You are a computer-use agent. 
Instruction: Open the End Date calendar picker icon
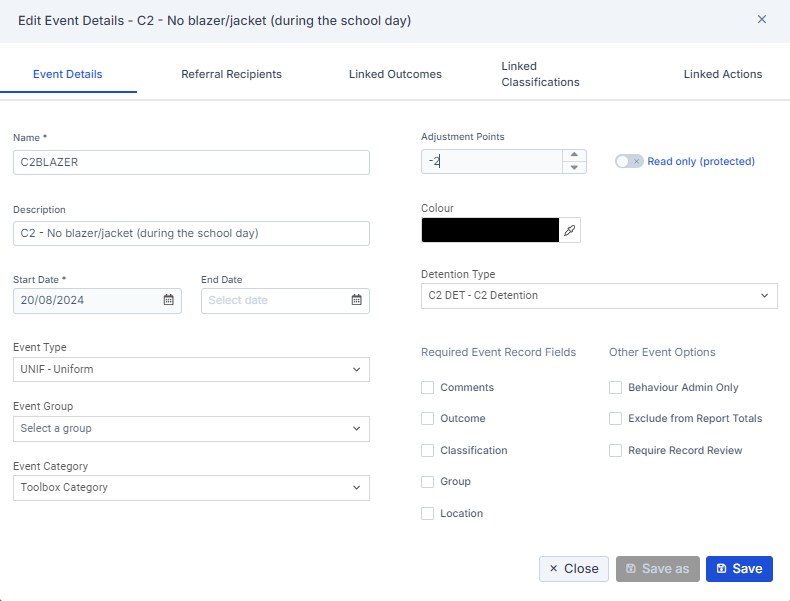pyautogui.click(x=356, y=300)
